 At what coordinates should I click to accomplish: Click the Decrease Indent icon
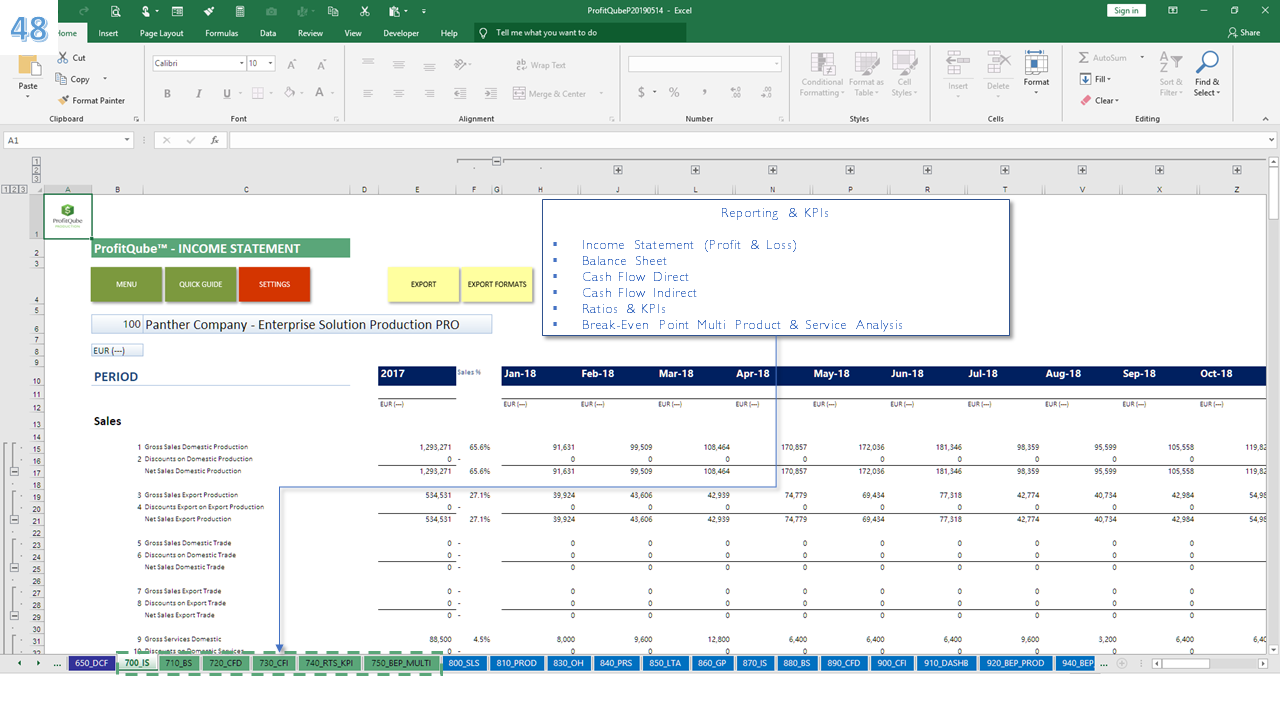(460, 93)
